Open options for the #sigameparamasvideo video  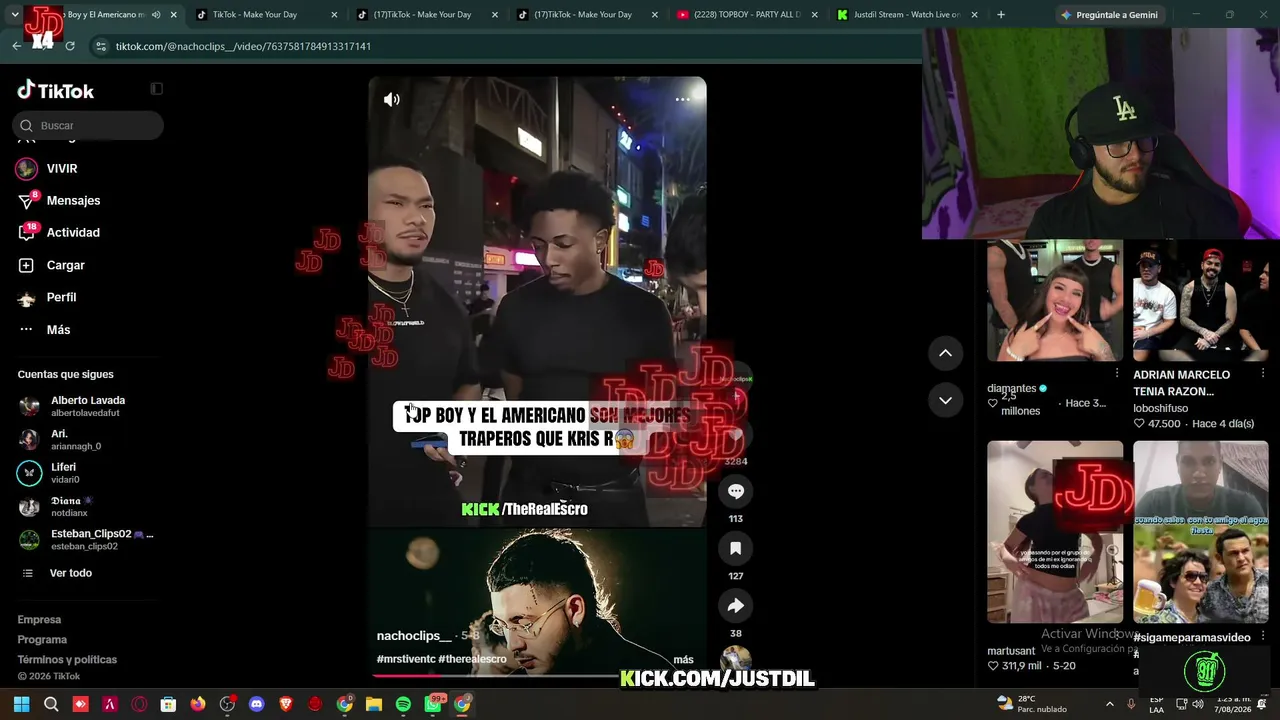click(1263, 636)
